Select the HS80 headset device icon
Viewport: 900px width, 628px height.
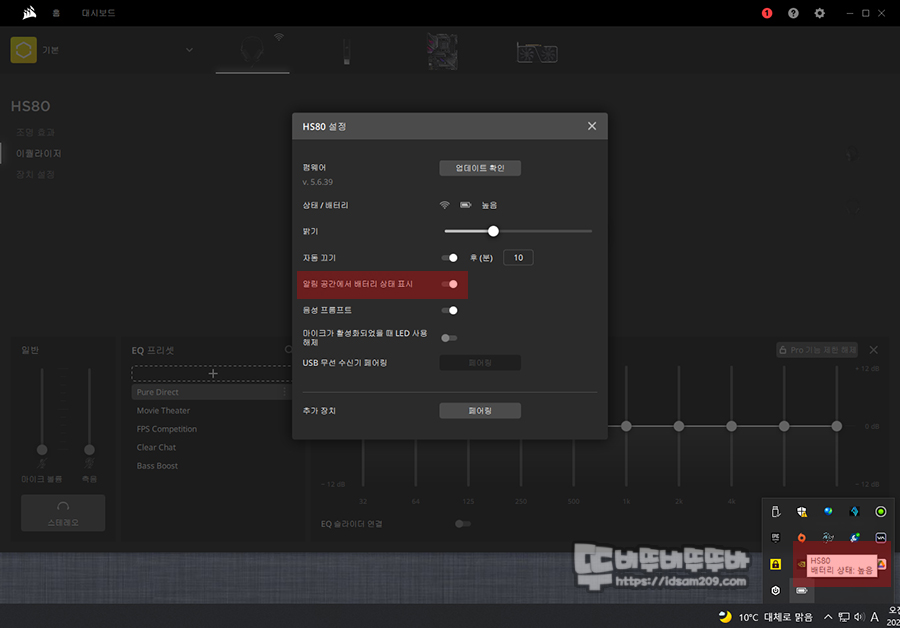coord(253,51)
